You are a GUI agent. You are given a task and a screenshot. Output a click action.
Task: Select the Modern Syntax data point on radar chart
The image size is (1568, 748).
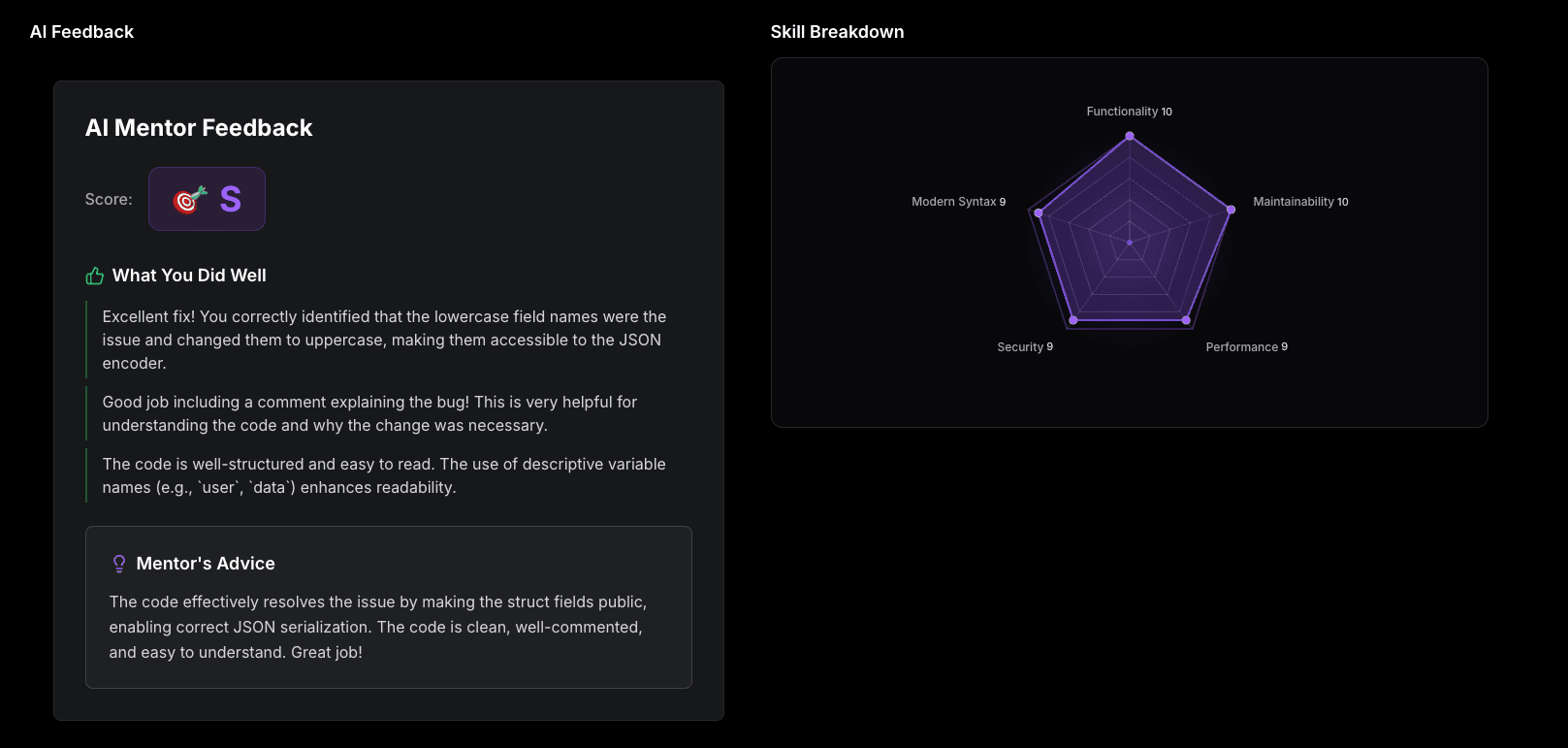click(1039, 212)
